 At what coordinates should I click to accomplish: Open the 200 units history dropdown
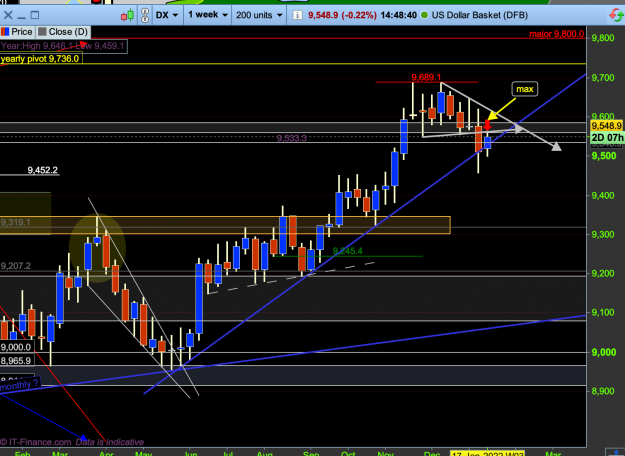coord(259,15)
